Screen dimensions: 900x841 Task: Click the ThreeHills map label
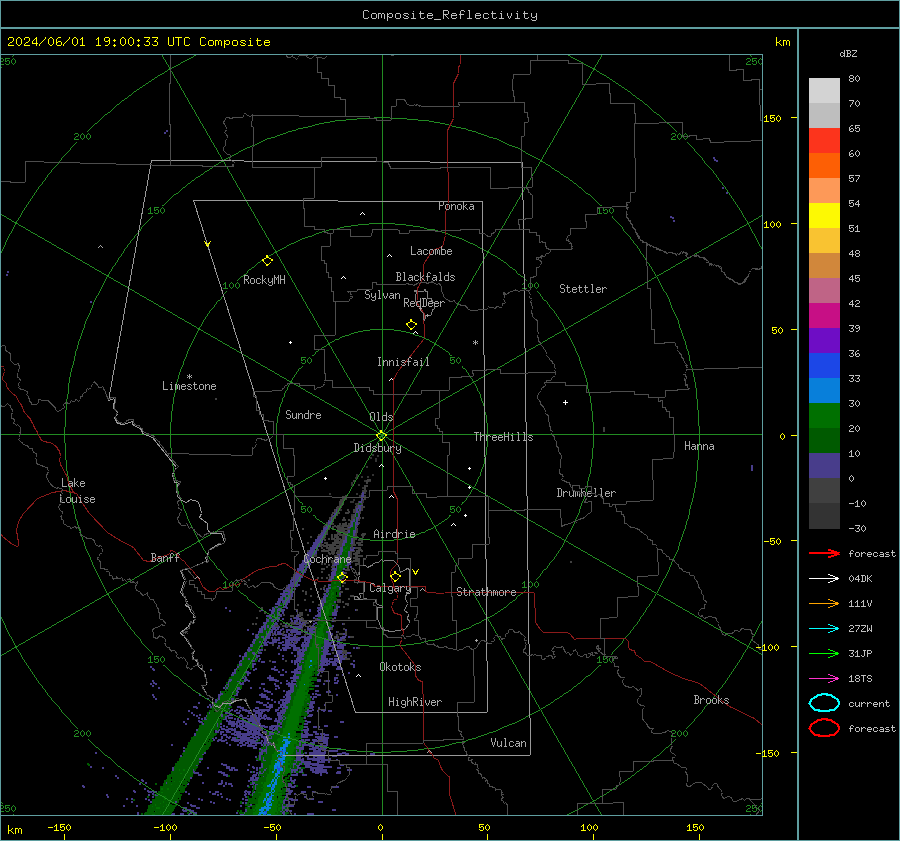coord(503,437)
